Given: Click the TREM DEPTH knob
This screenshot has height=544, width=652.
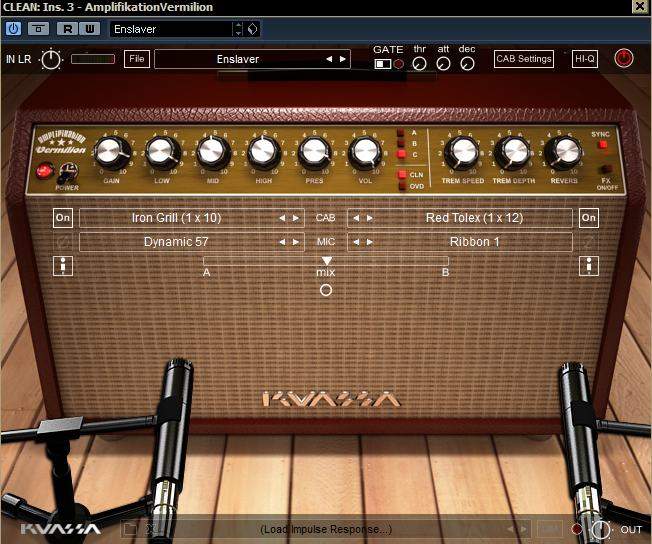Looking at the screenshot, I should 513,152.
